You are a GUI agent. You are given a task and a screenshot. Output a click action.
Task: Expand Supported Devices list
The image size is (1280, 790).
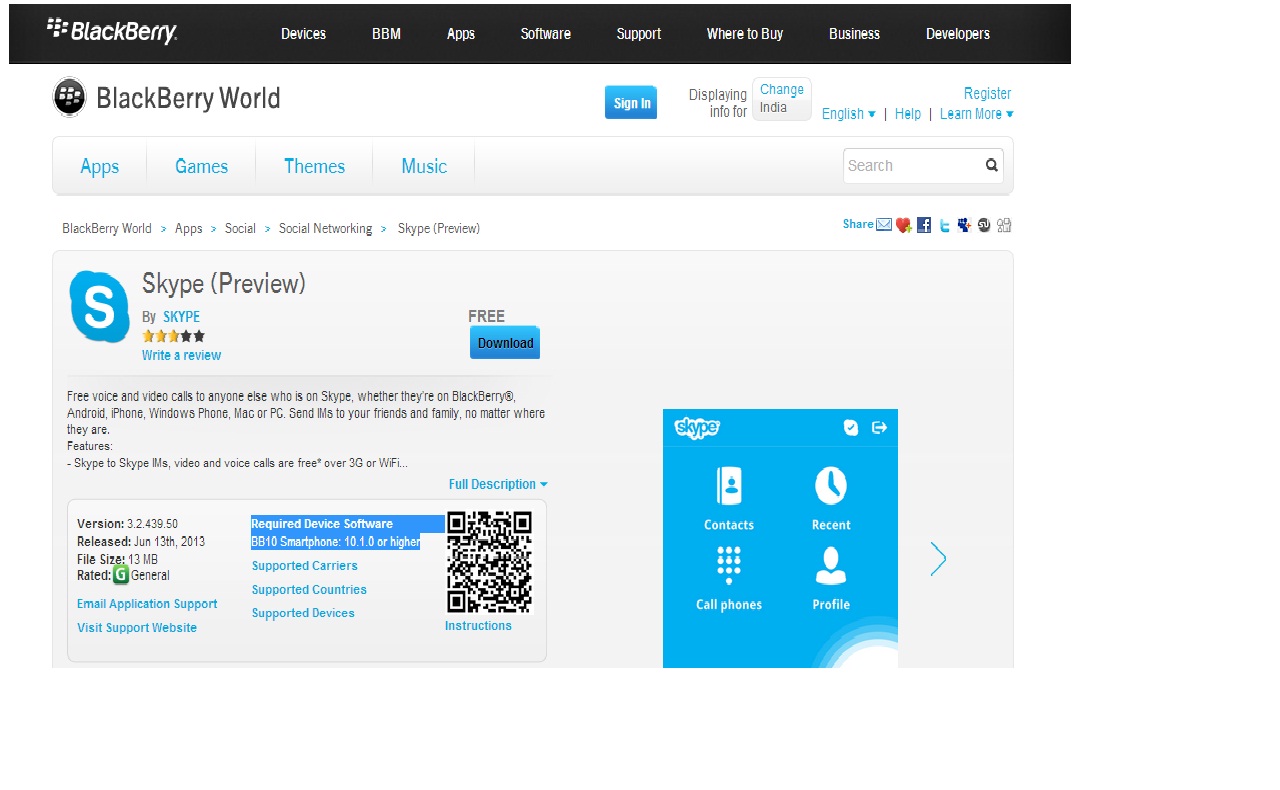click(303, 613)
